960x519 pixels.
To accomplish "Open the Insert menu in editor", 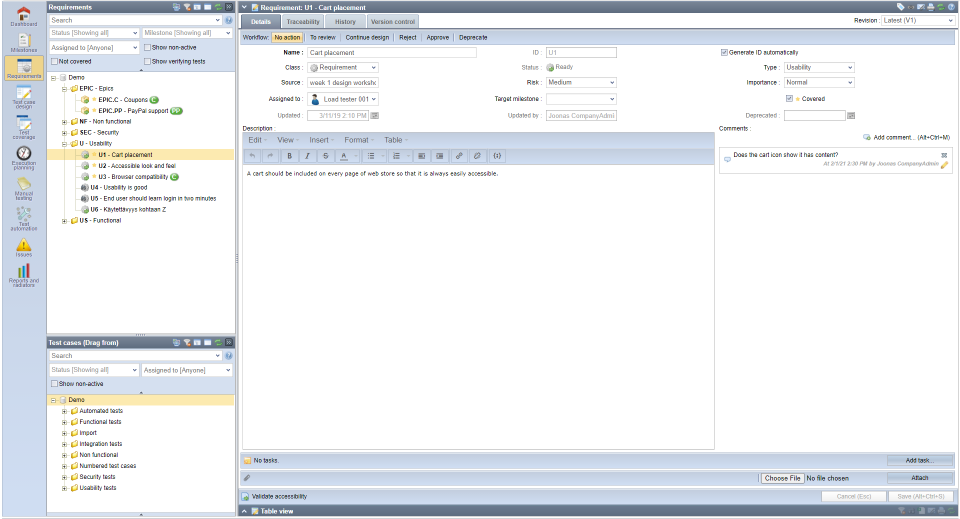I will 321,140.
